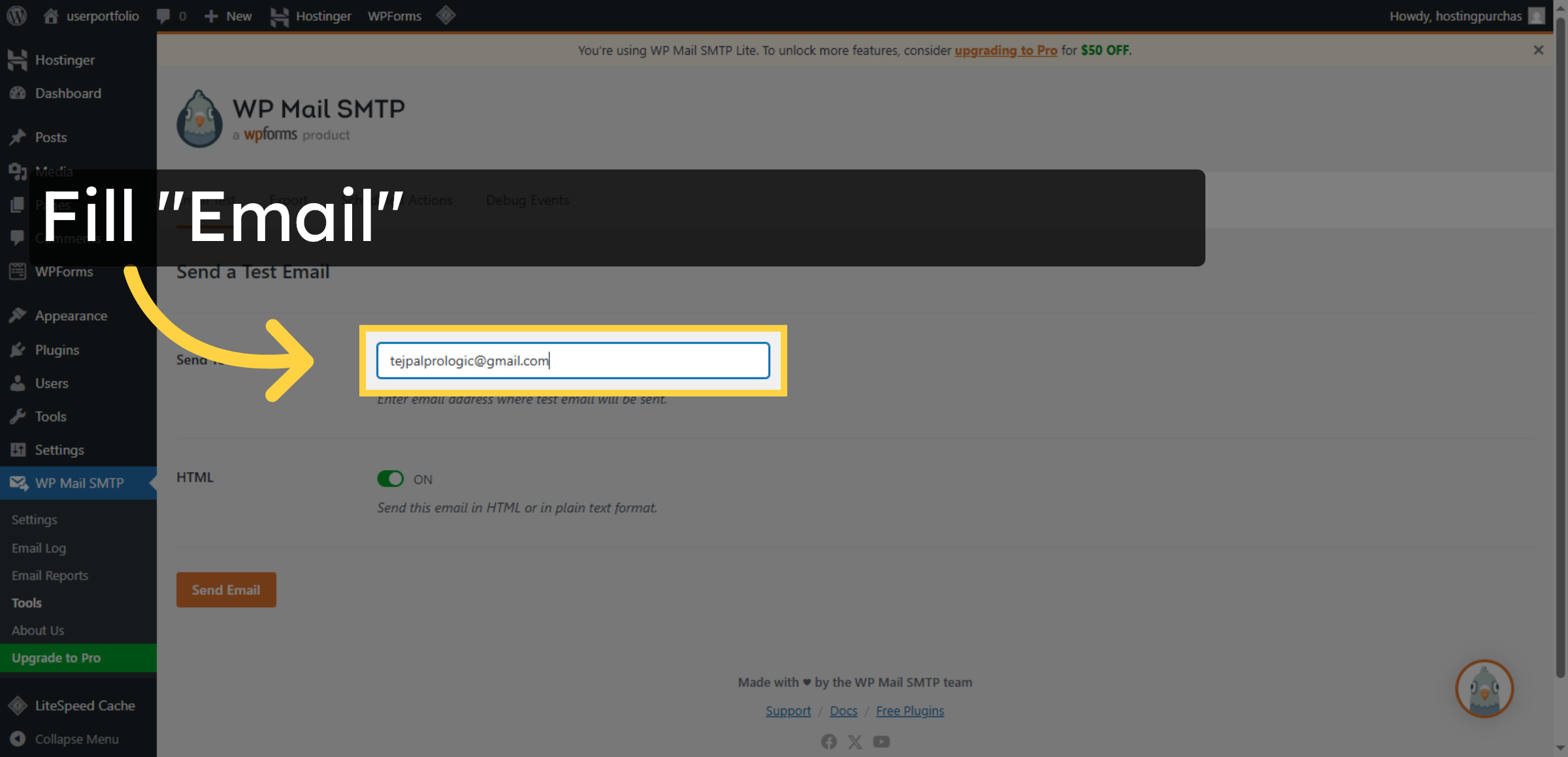
Task: Open the comments bubble in the top bar
Action: 163,16
